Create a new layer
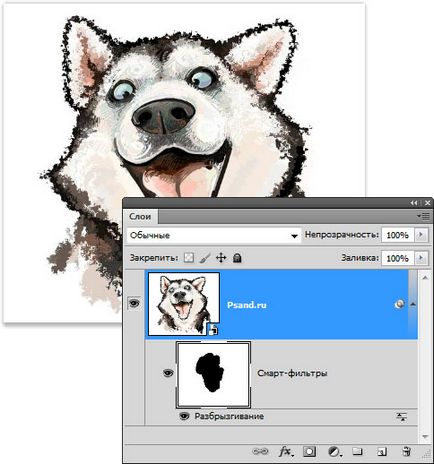The height and width of the screenshot is (464, 434). tap(382, 452)
